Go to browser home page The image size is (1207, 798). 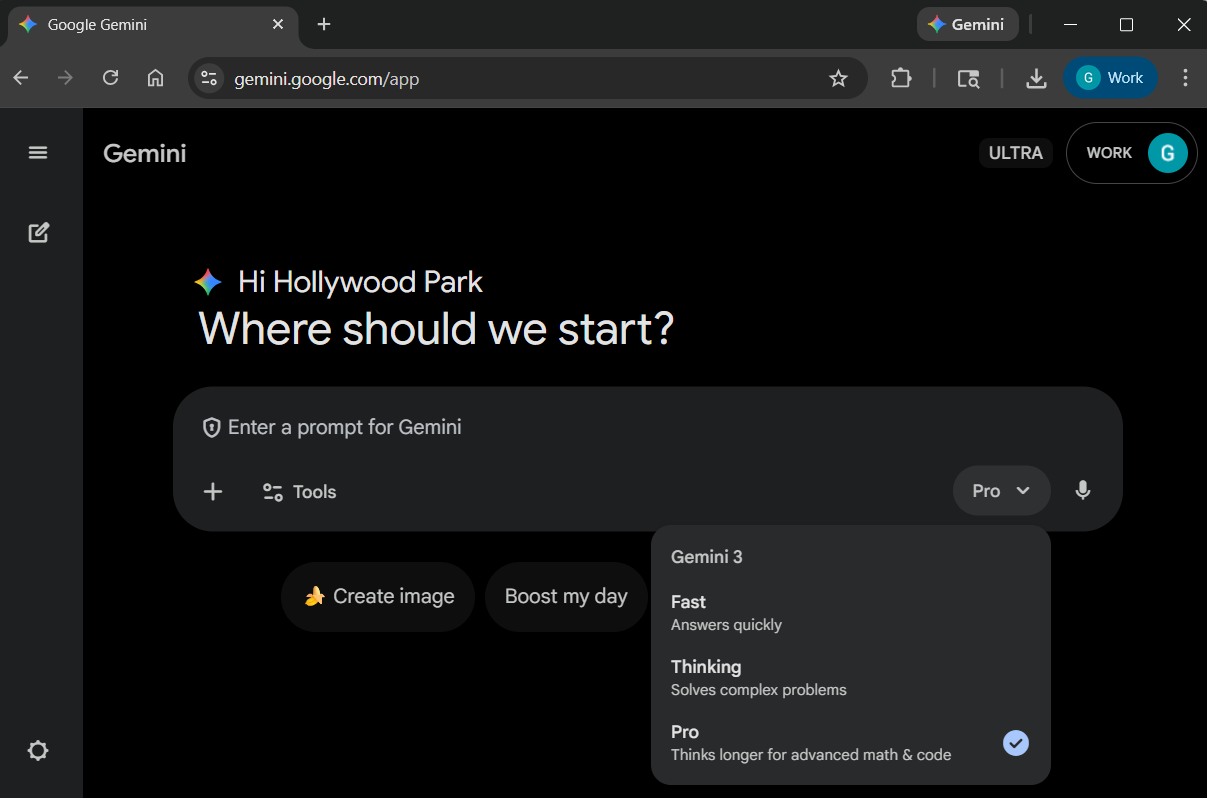tap(155, 78)
